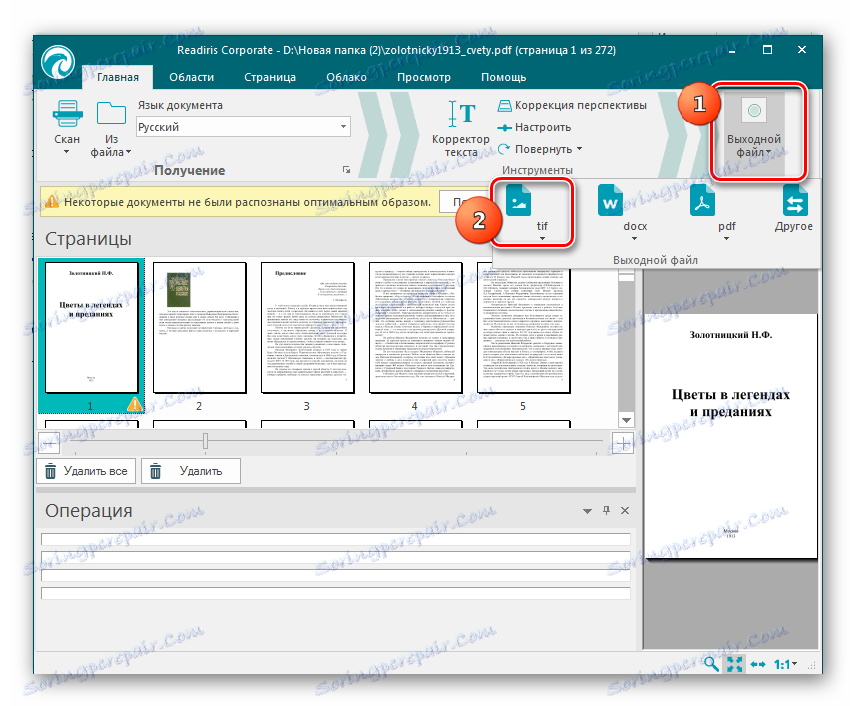Click the warning triangle on page 1 thumbnail

(135, 404)
